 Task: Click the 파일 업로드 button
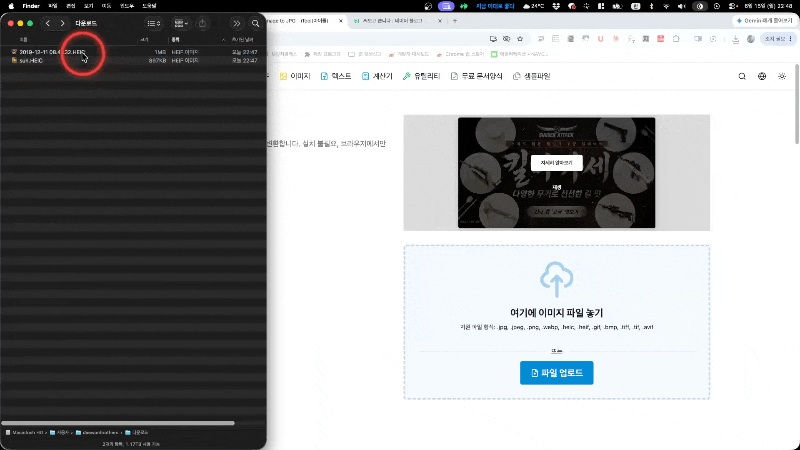click(x=557, y=373)
